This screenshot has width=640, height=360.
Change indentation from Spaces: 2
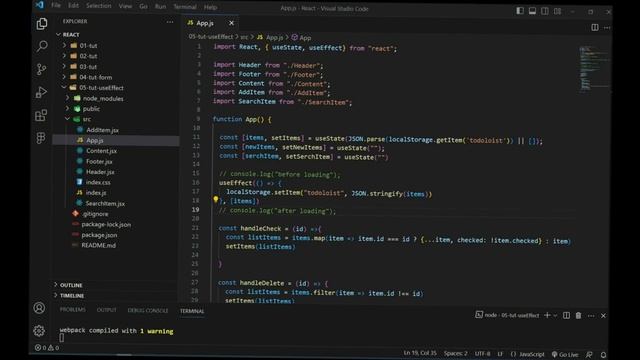[x=456, y=353]
